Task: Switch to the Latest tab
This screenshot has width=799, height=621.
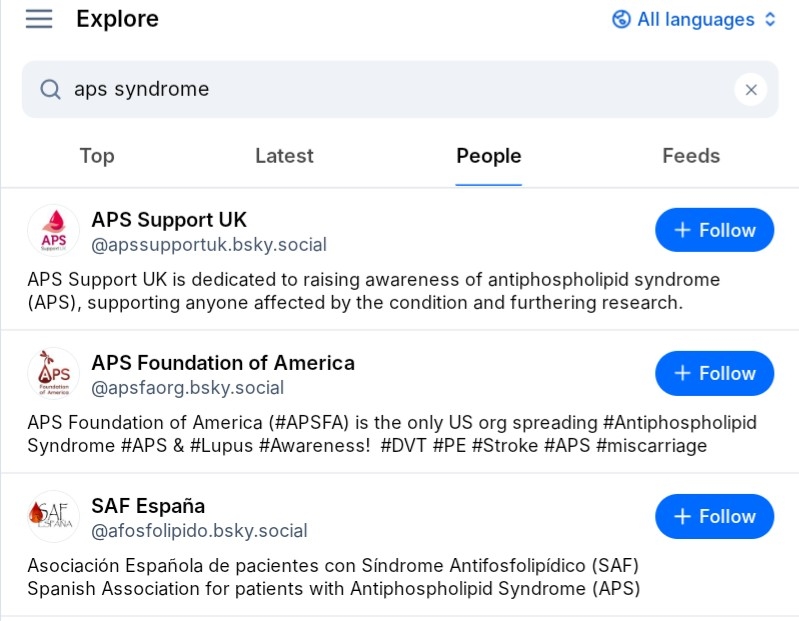Action: click(x=284, y=156)
